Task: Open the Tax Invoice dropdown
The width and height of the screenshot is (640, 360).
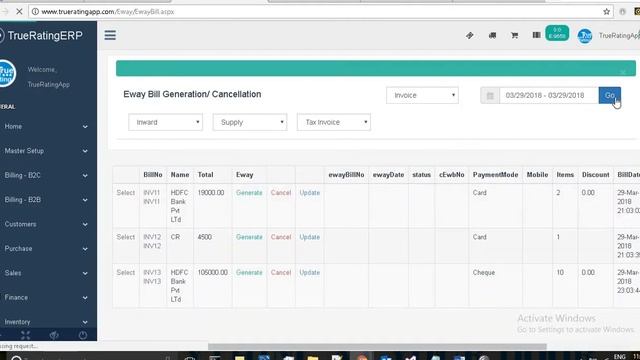Action: click(334, 122)
